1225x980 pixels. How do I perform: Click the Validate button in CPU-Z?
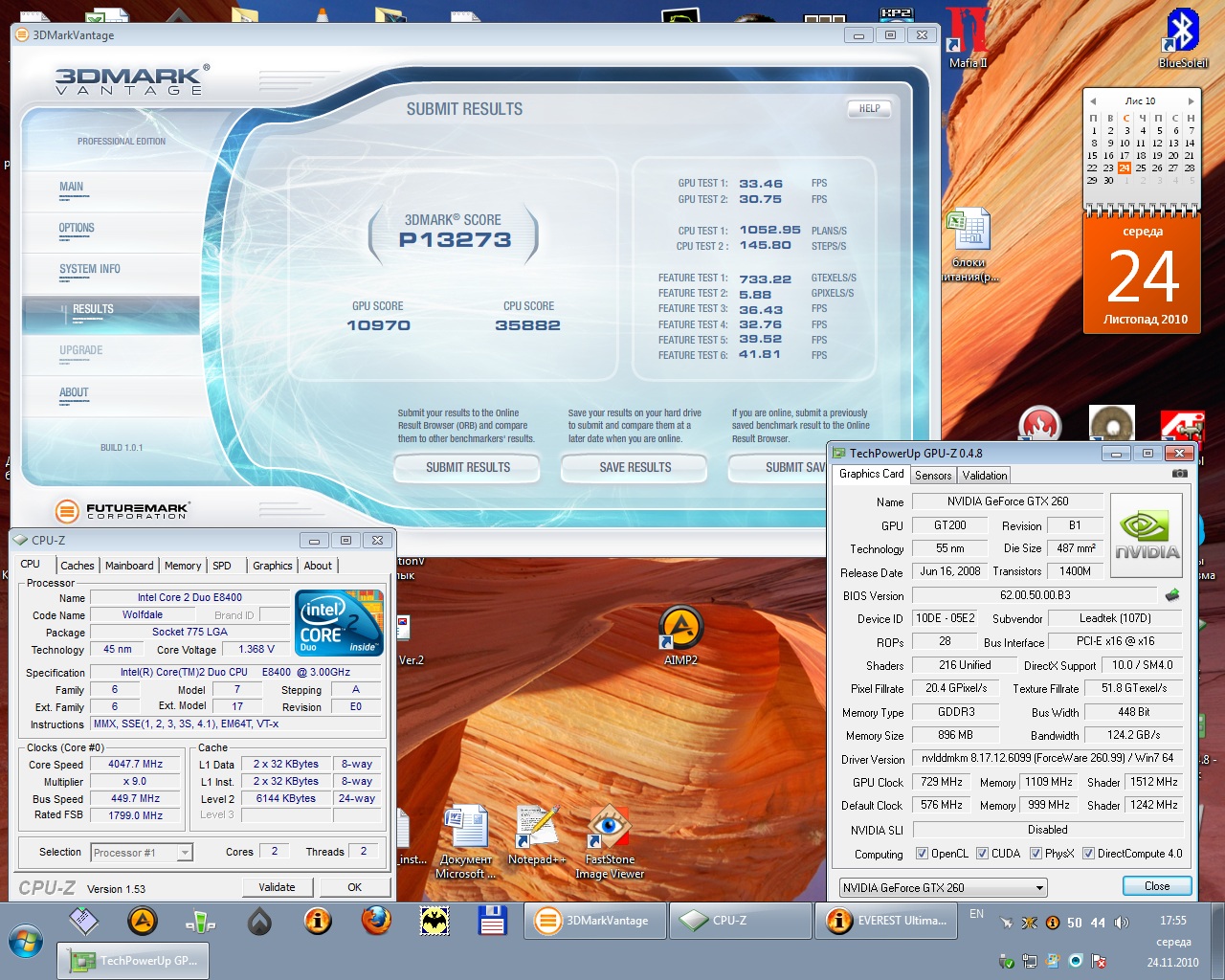click(x=277, y=887)
